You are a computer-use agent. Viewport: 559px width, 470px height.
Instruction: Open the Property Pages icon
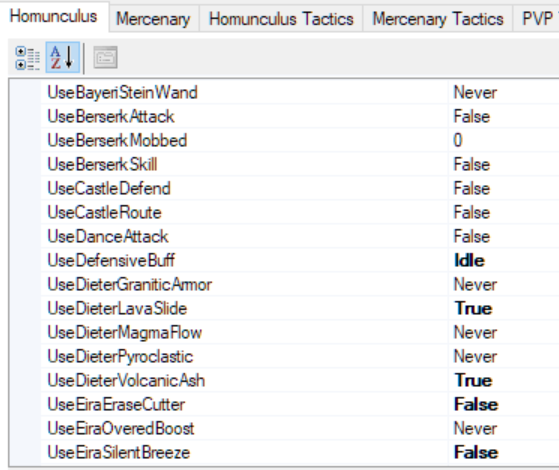click(x=105, y=57)
